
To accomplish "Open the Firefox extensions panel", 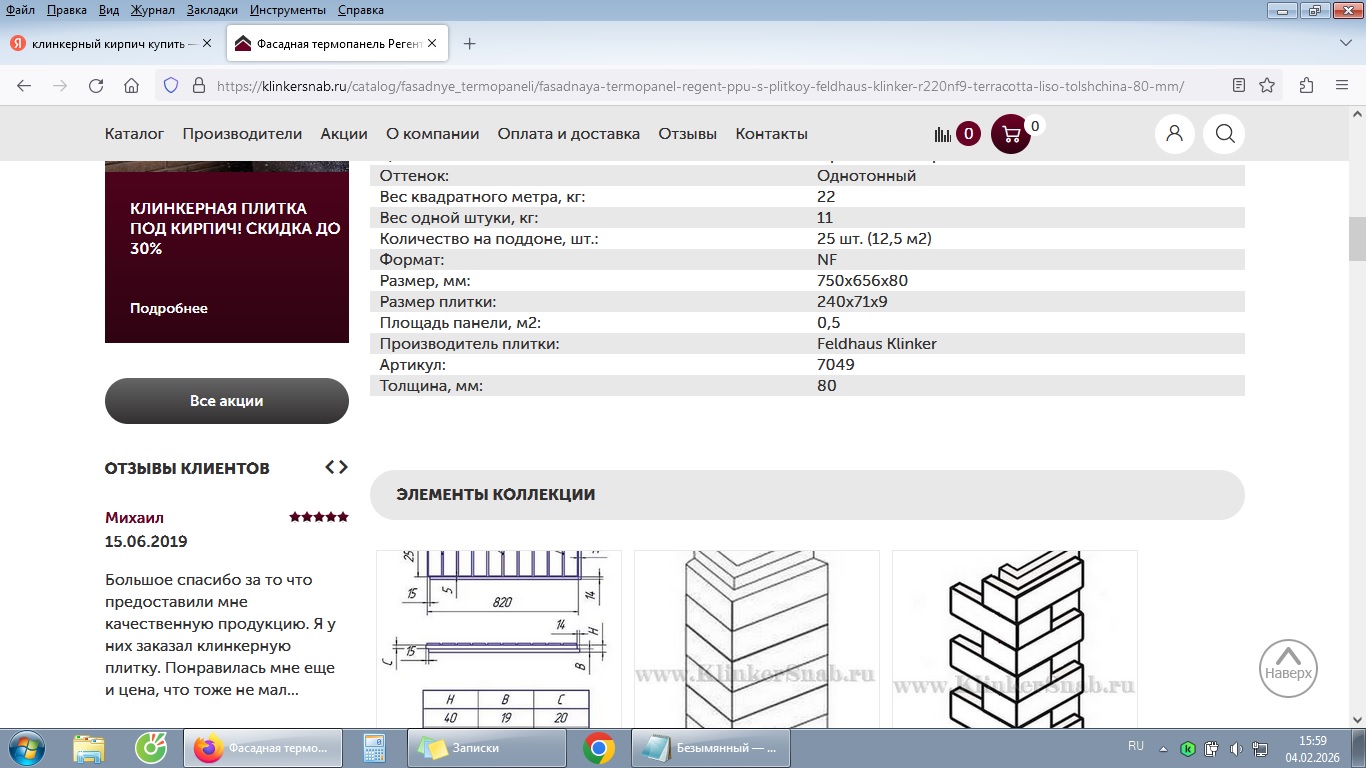I will pyautogui.click(x=1306, y=86).
